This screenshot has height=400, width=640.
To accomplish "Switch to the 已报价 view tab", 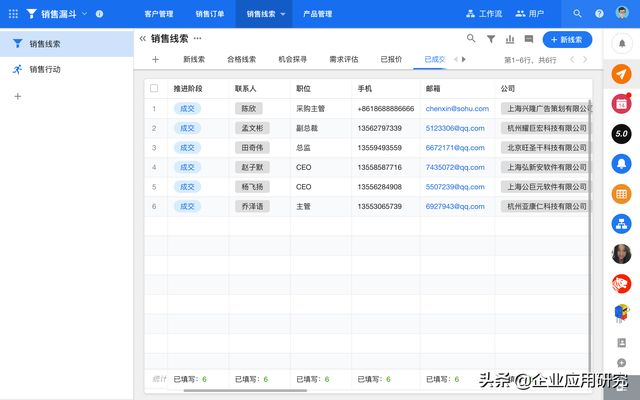I will pos(391,60).
